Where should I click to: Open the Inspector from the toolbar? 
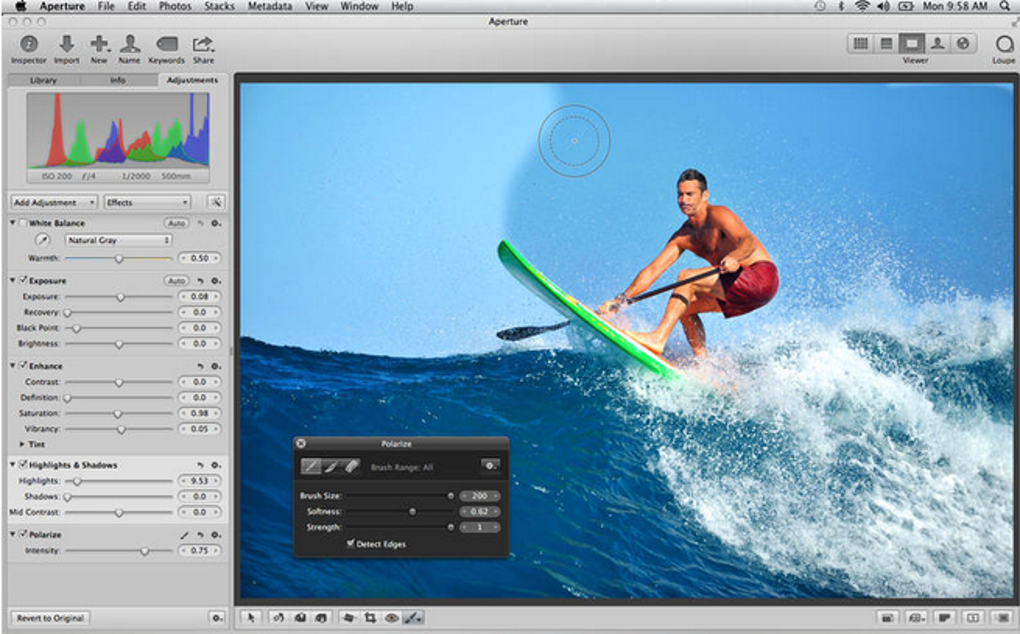[28, 44]
